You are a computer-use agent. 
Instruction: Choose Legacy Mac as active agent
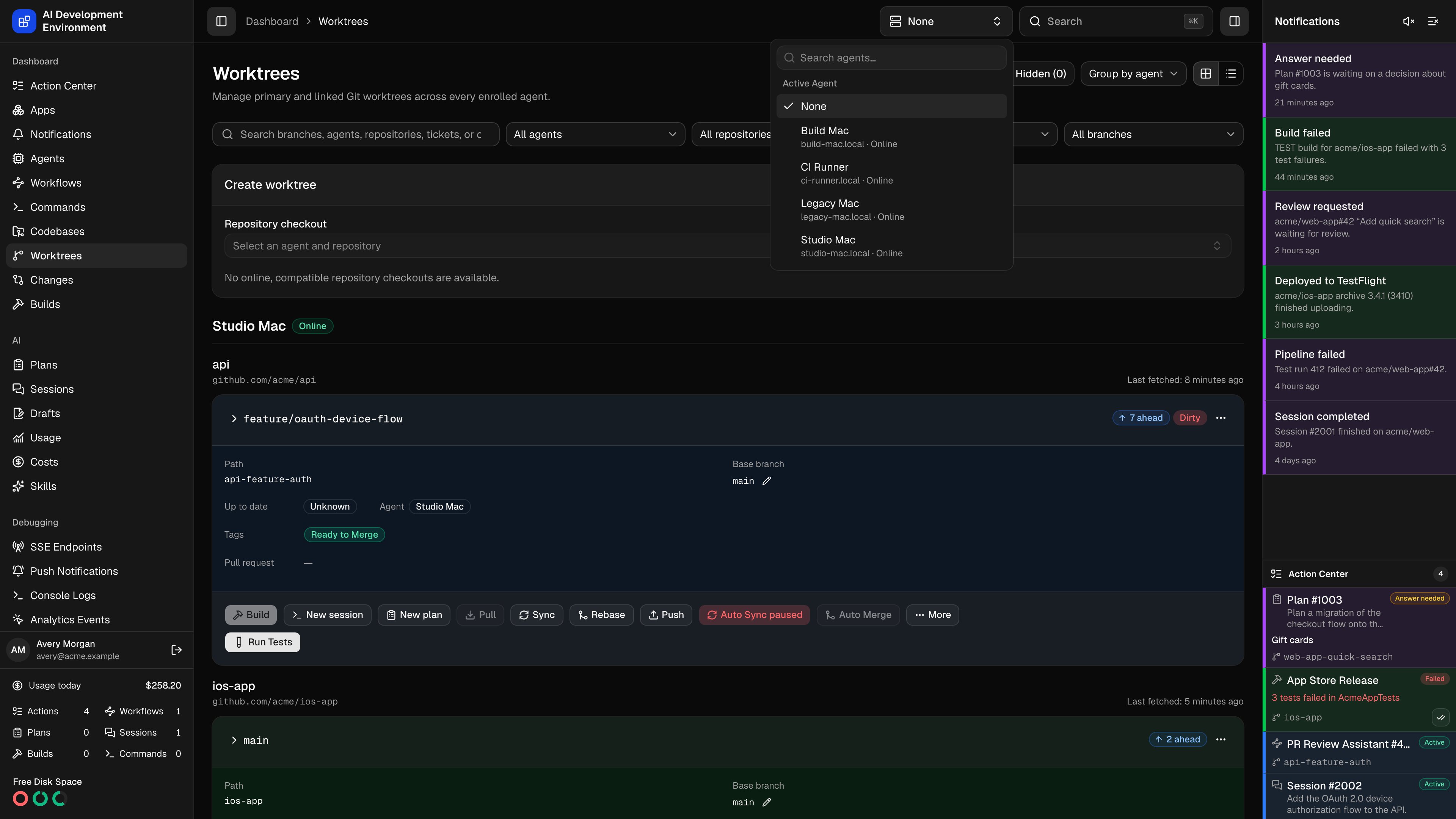pos(891,210)
